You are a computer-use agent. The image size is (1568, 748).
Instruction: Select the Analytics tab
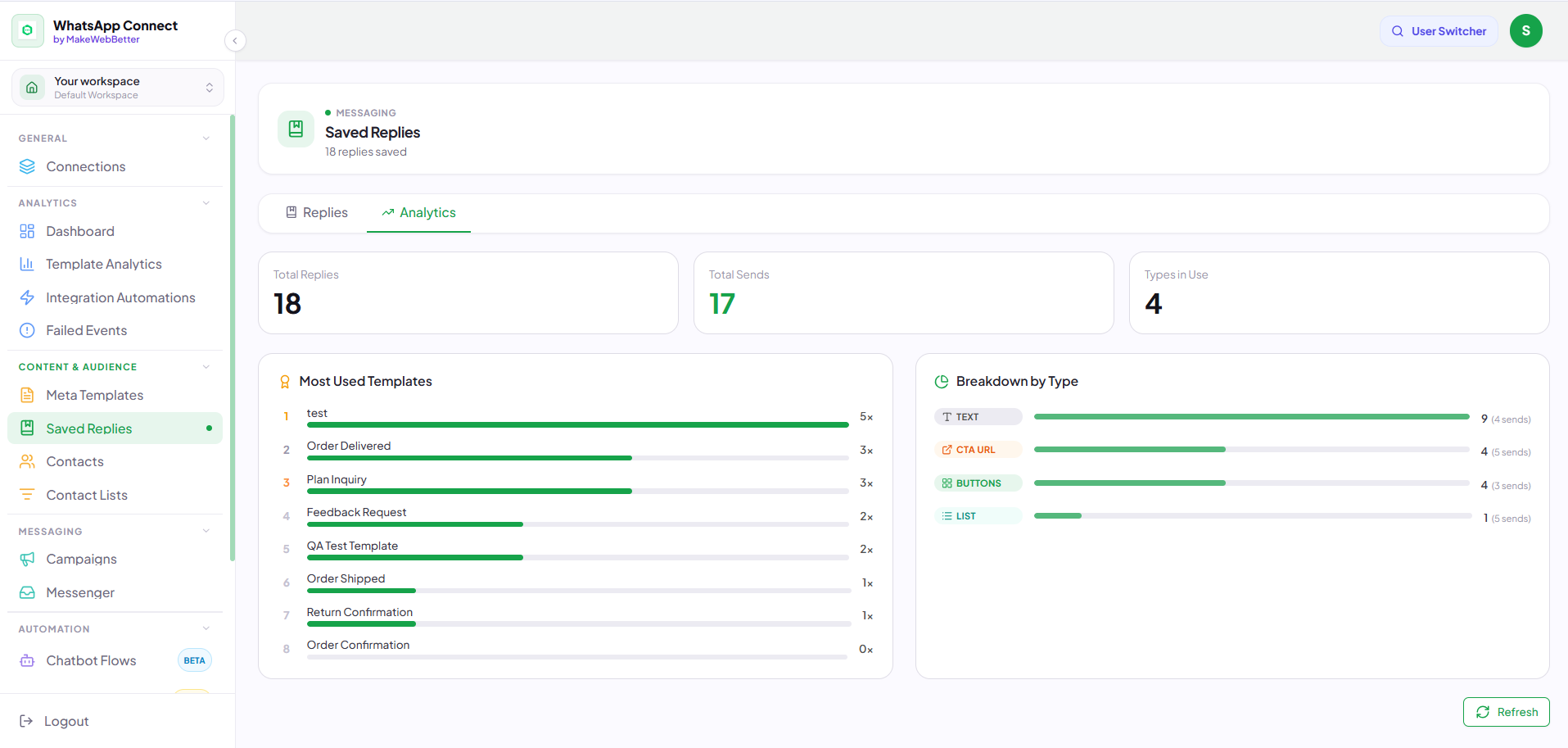418,212
